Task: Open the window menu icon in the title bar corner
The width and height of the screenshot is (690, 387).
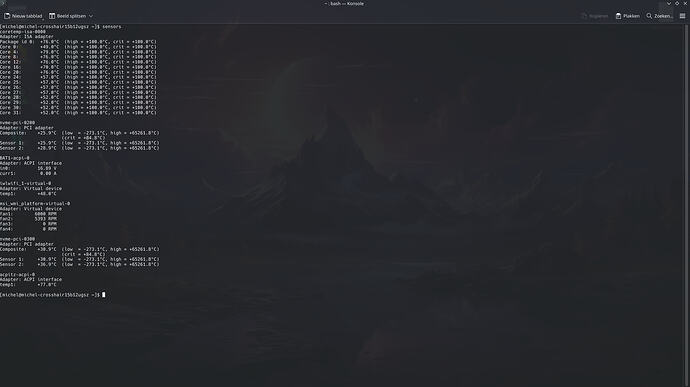Action: [4, 4]
